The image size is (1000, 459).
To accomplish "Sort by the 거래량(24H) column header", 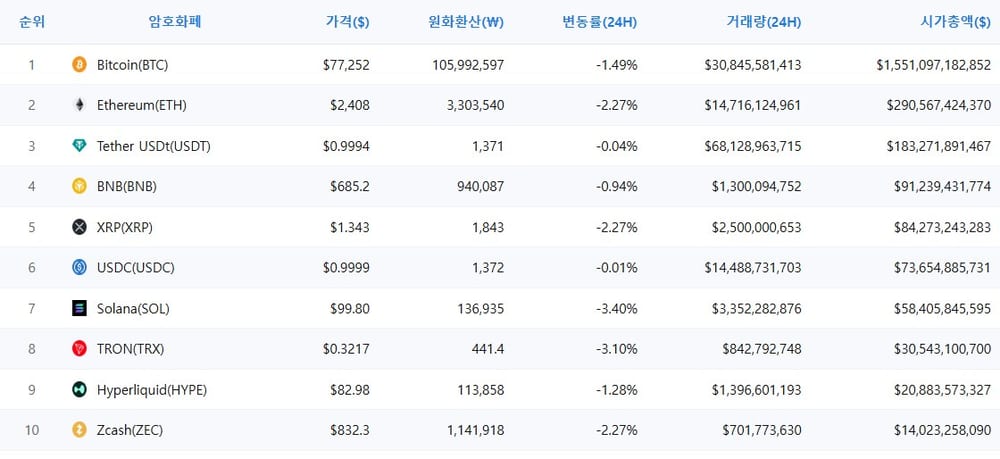I will pos(763,22).
